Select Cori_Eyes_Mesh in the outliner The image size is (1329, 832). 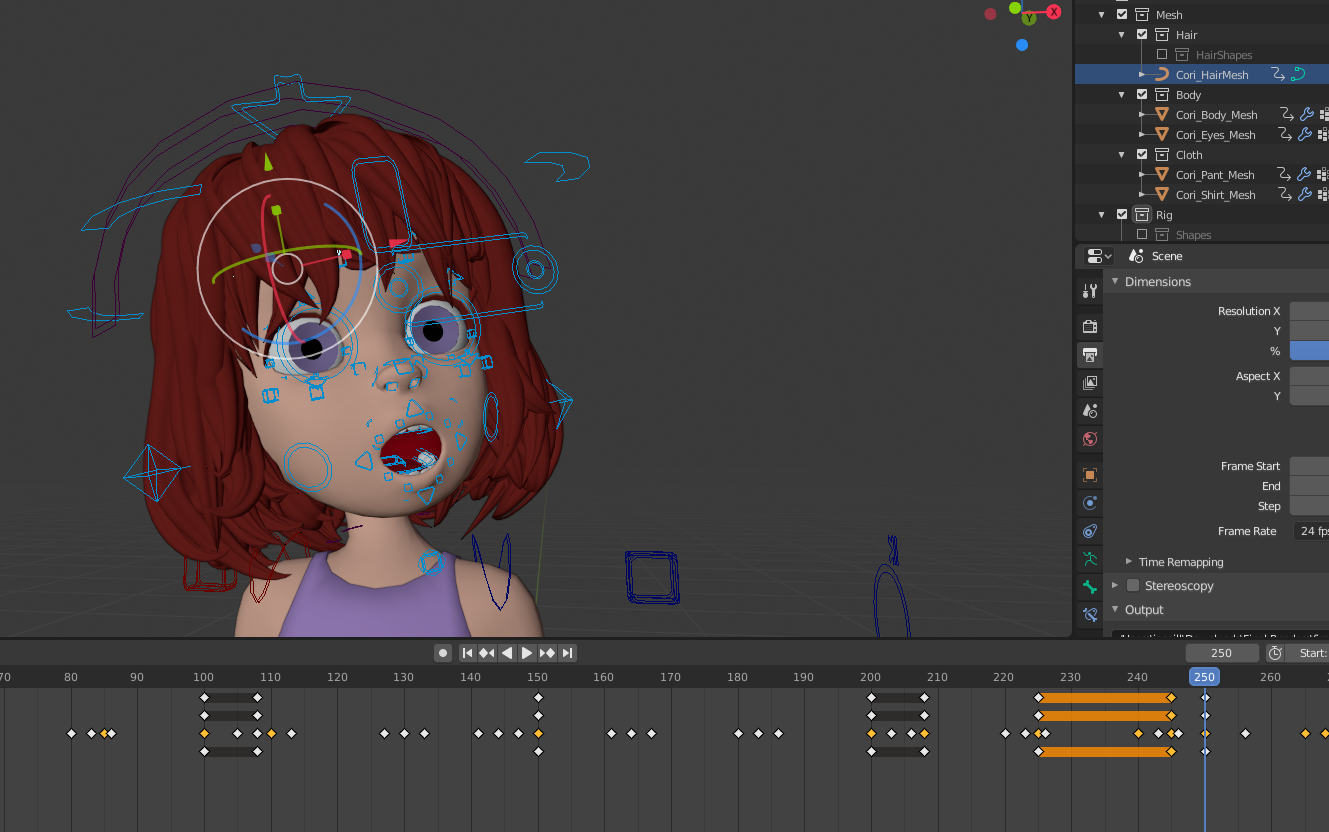(x=1215, y=134)
